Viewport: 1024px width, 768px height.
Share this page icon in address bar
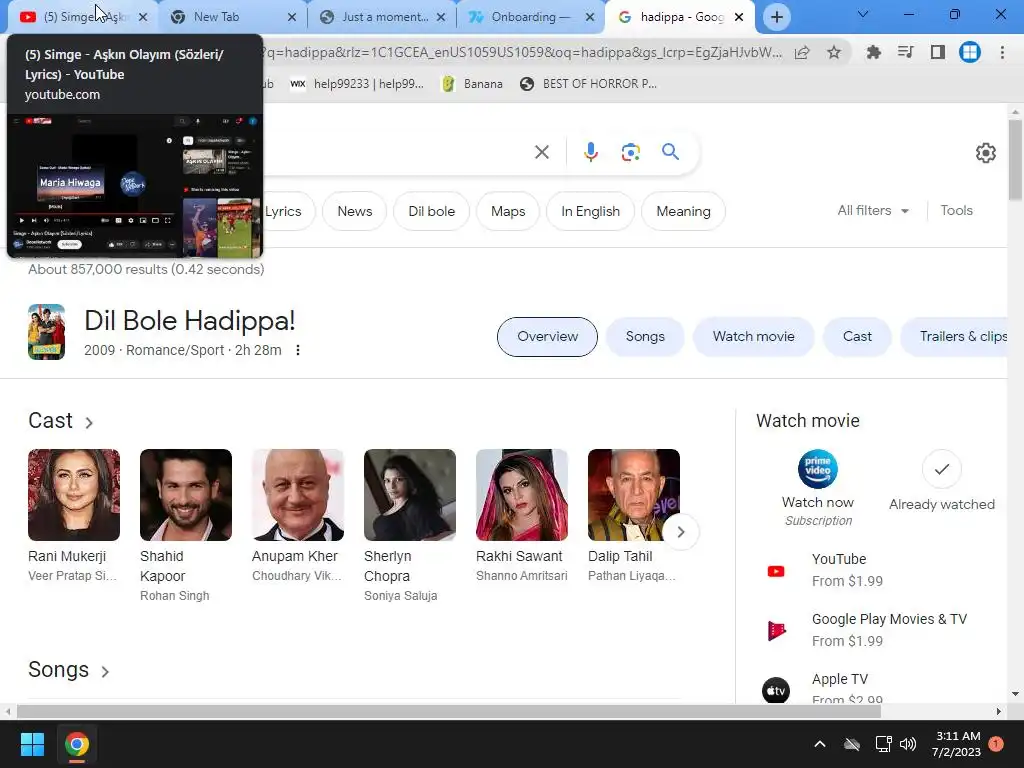[802, 52]
